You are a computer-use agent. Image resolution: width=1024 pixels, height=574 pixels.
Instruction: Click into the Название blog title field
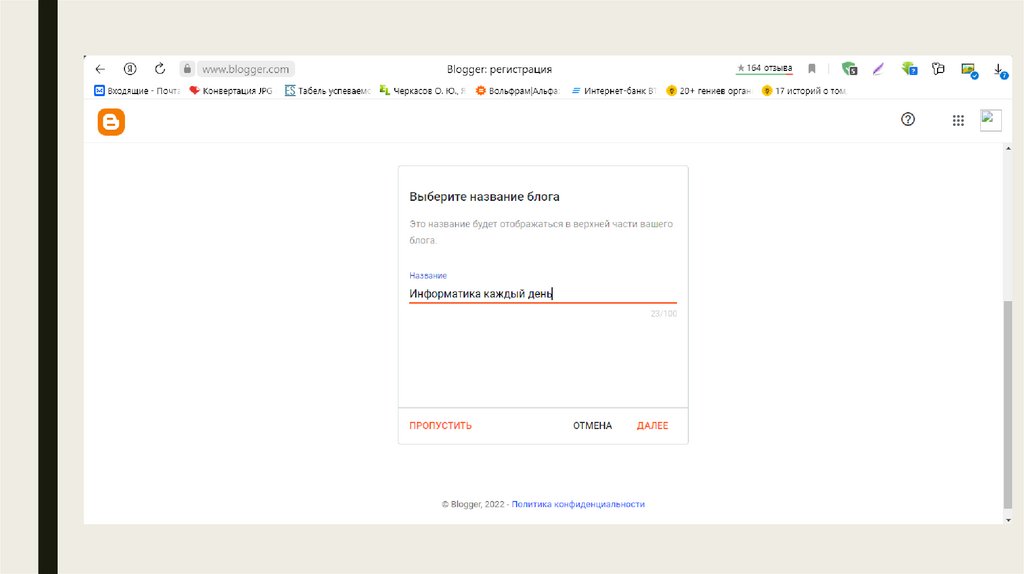(x=542, y=294)
